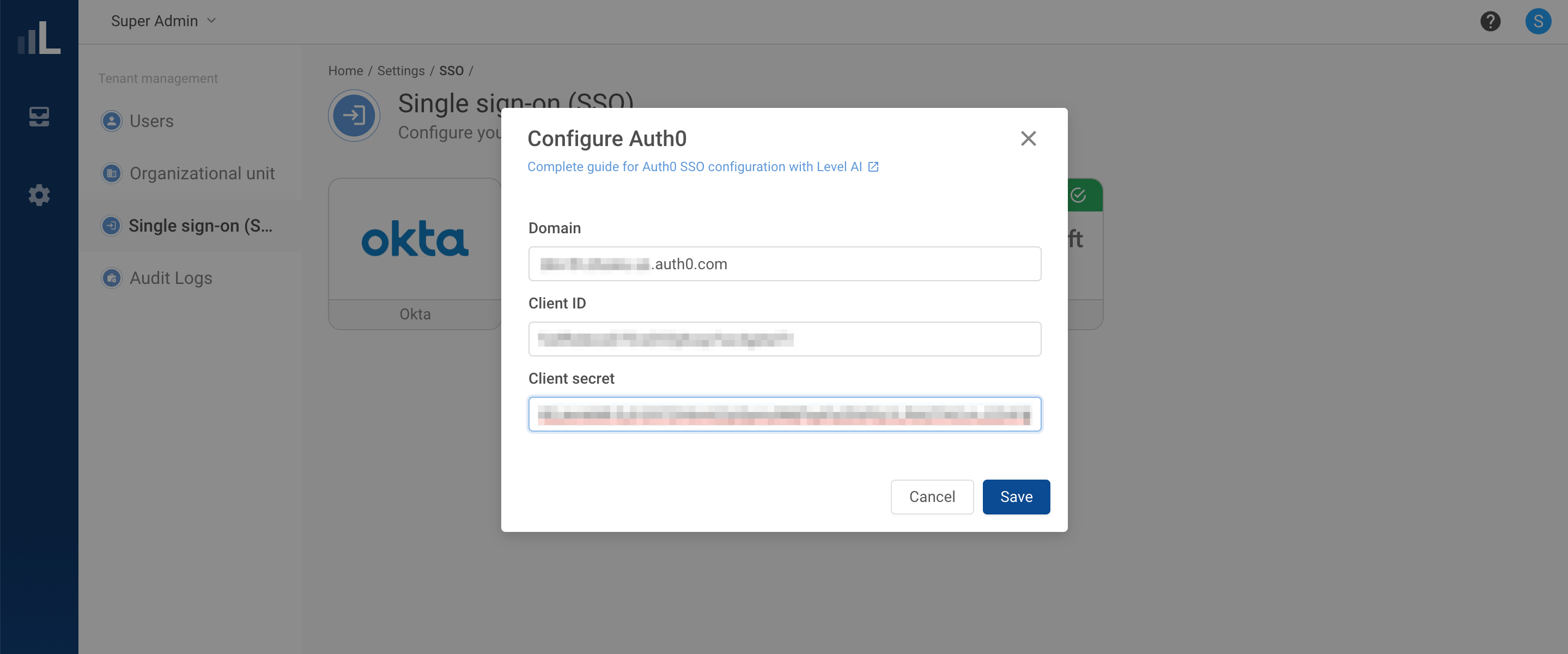Click the Save button
The width and height of the screenshot is (1568, 654).
pyautogui.click(x=1016, y=497)
